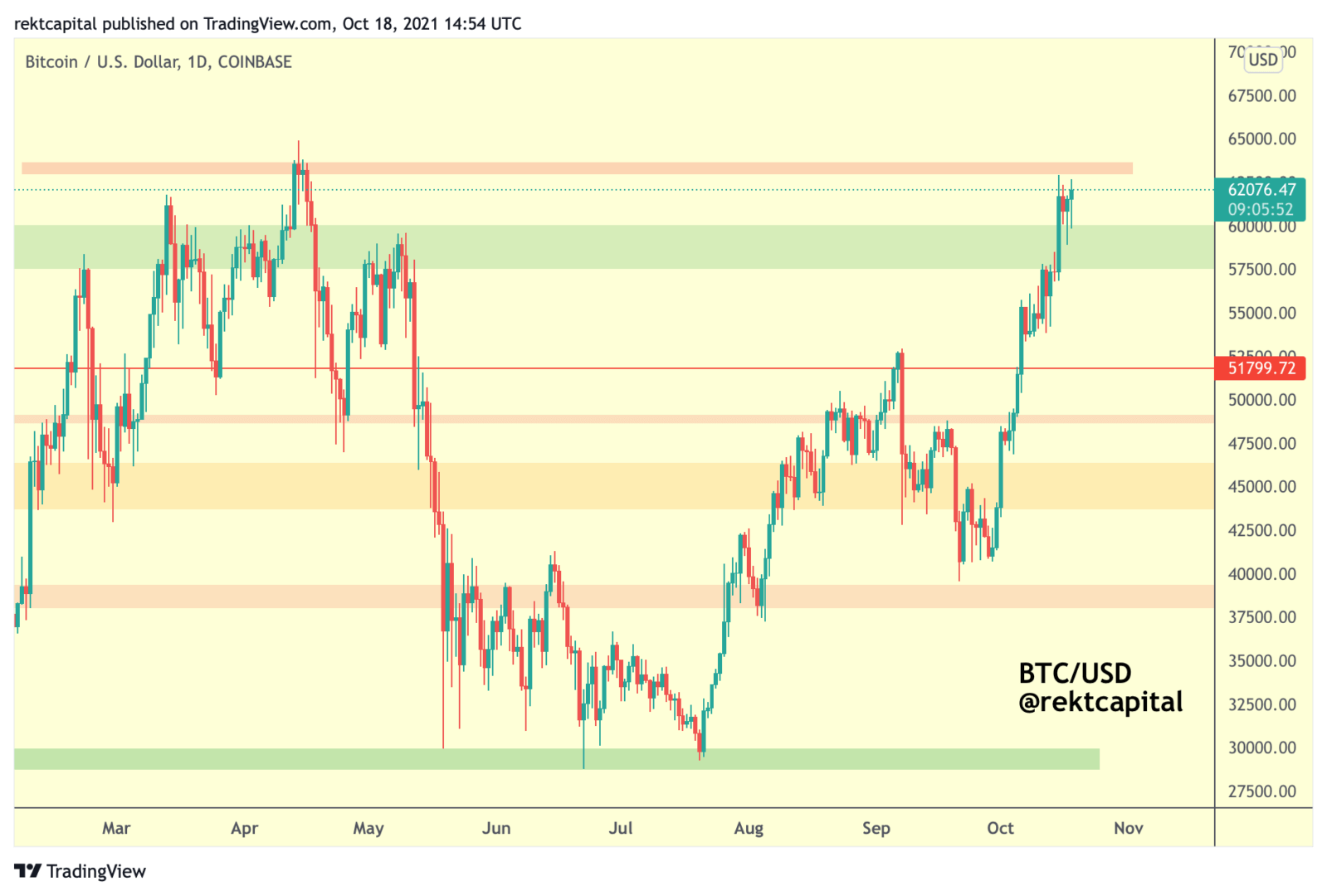Screen dimensions: 1327x896
Task: Click the @rektcapital annotation text
Action: [1100, 702]
